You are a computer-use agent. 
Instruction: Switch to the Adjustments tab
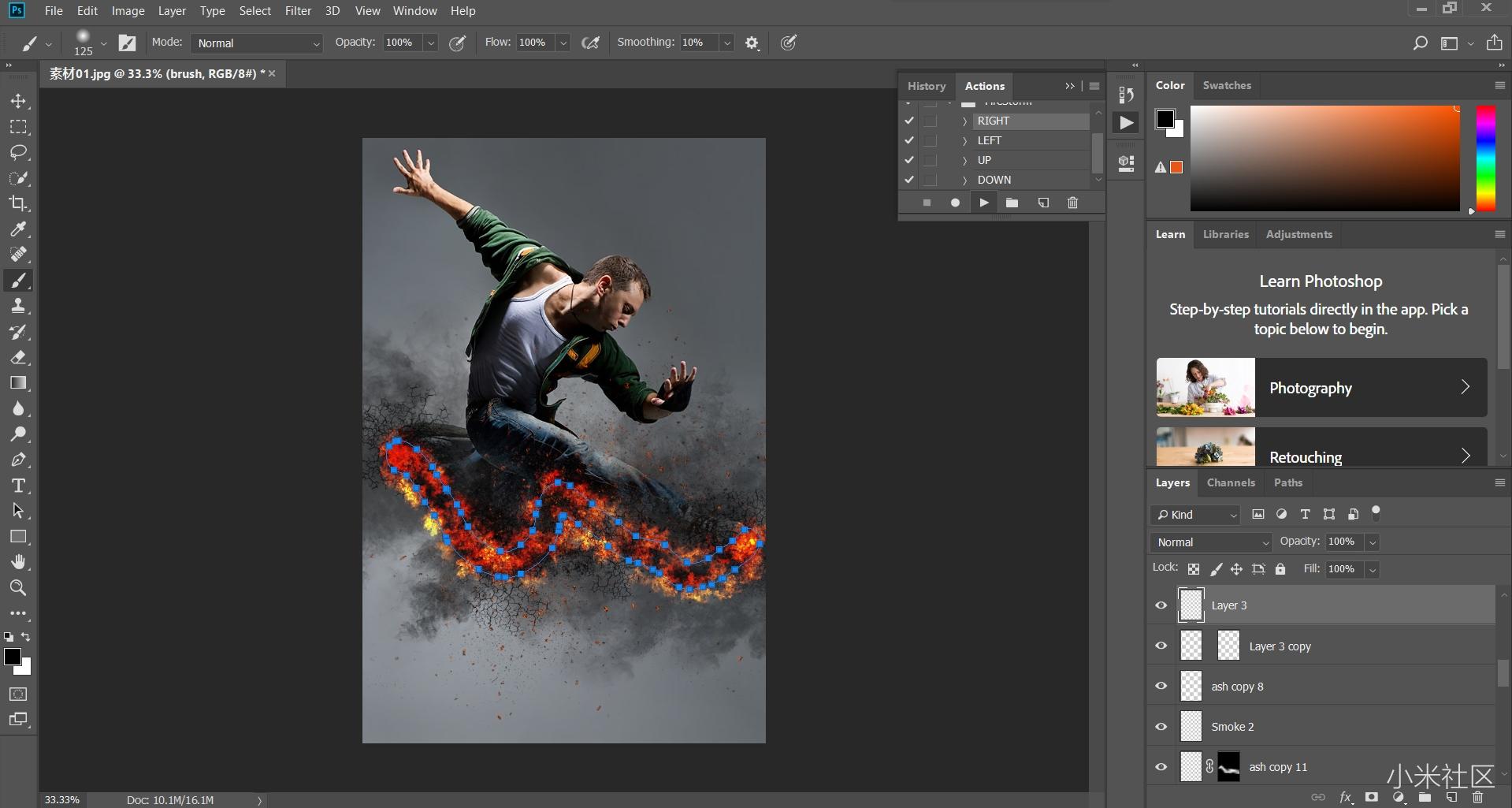(x=1298, y=234)
